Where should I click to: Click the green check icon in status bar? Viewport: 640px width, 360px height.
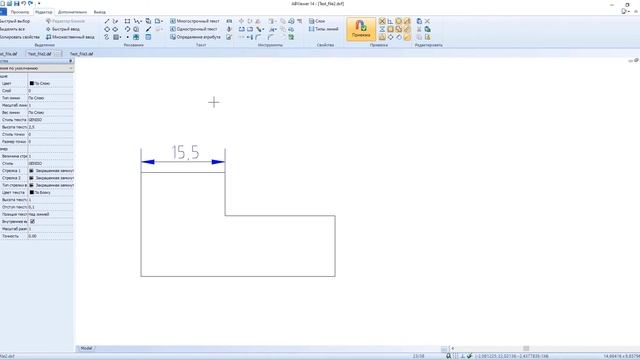[469, 356]
